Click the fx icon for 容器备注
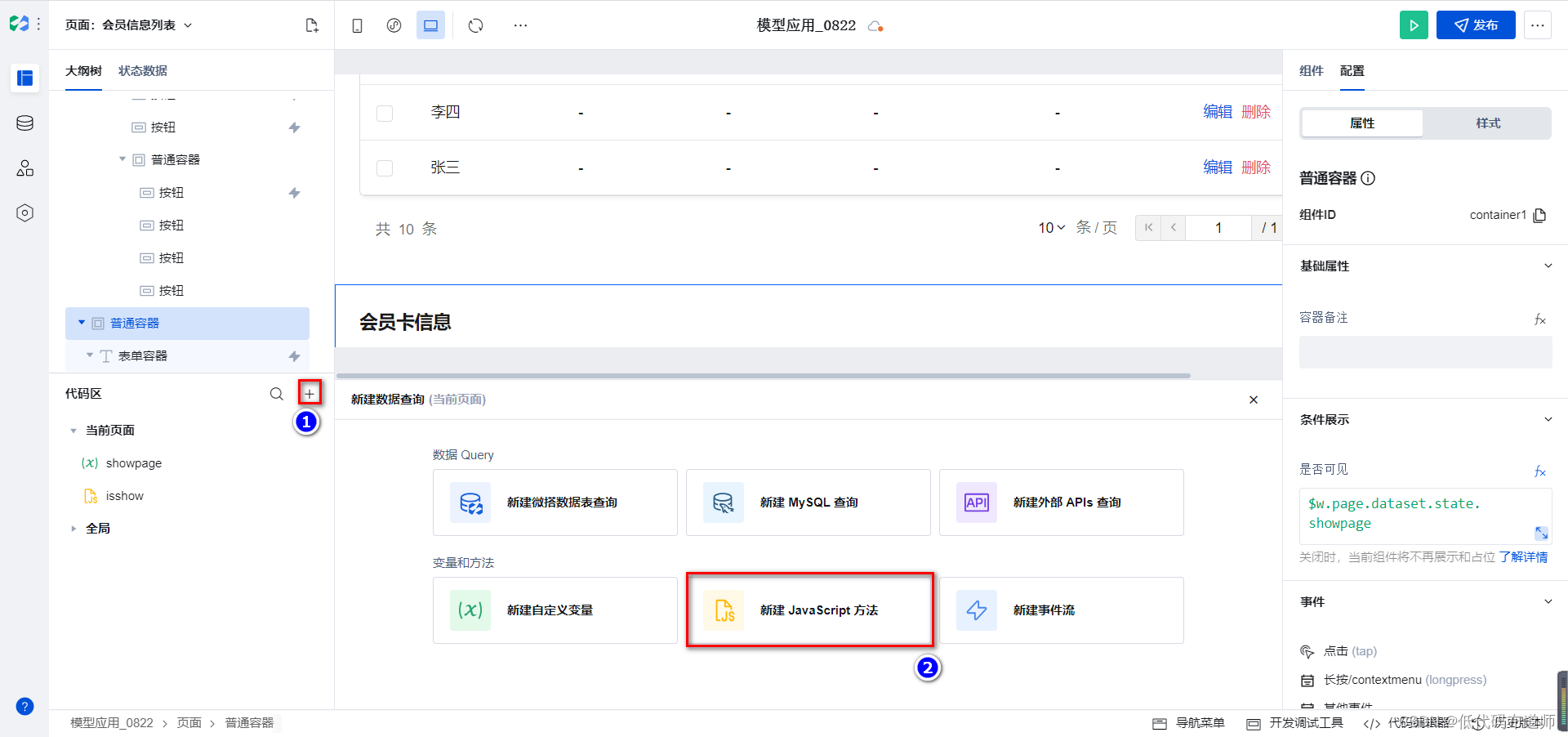Screen dimensions: 1568x737 pos(1540,319)
